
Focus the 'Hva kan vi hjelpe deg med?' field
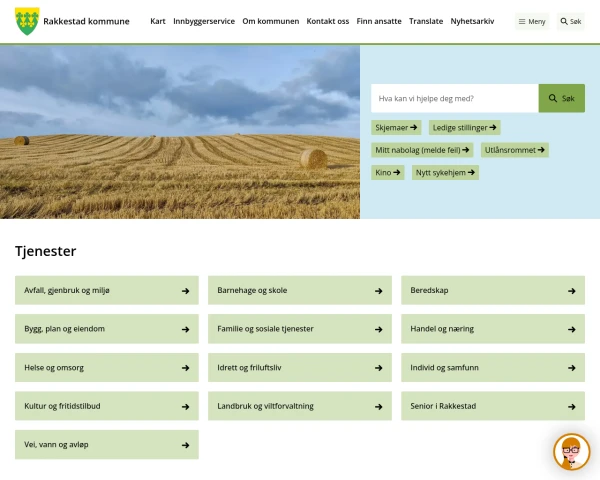click(x=454, y=98)
